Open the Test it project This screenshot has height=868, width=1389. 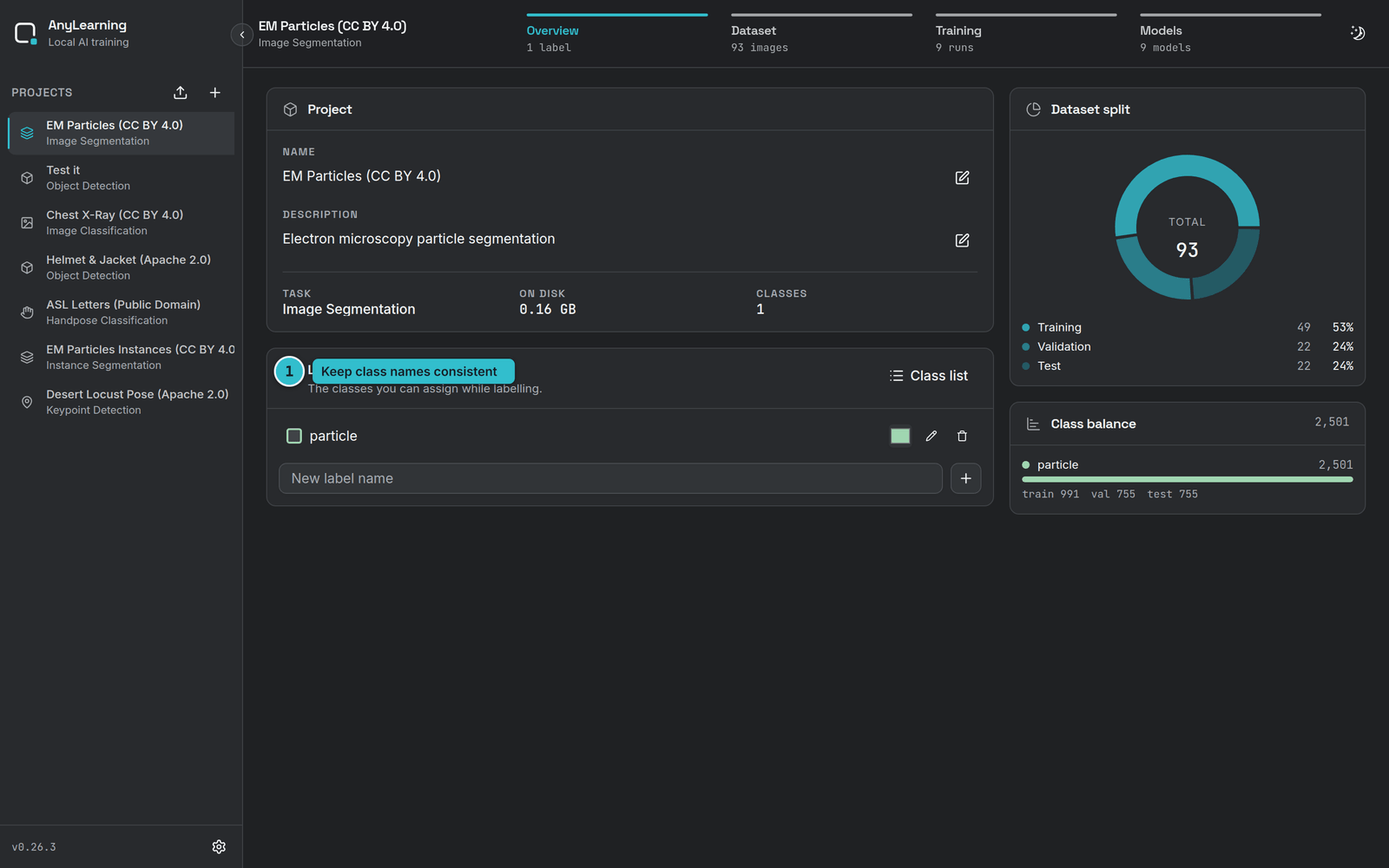(122, 178)
